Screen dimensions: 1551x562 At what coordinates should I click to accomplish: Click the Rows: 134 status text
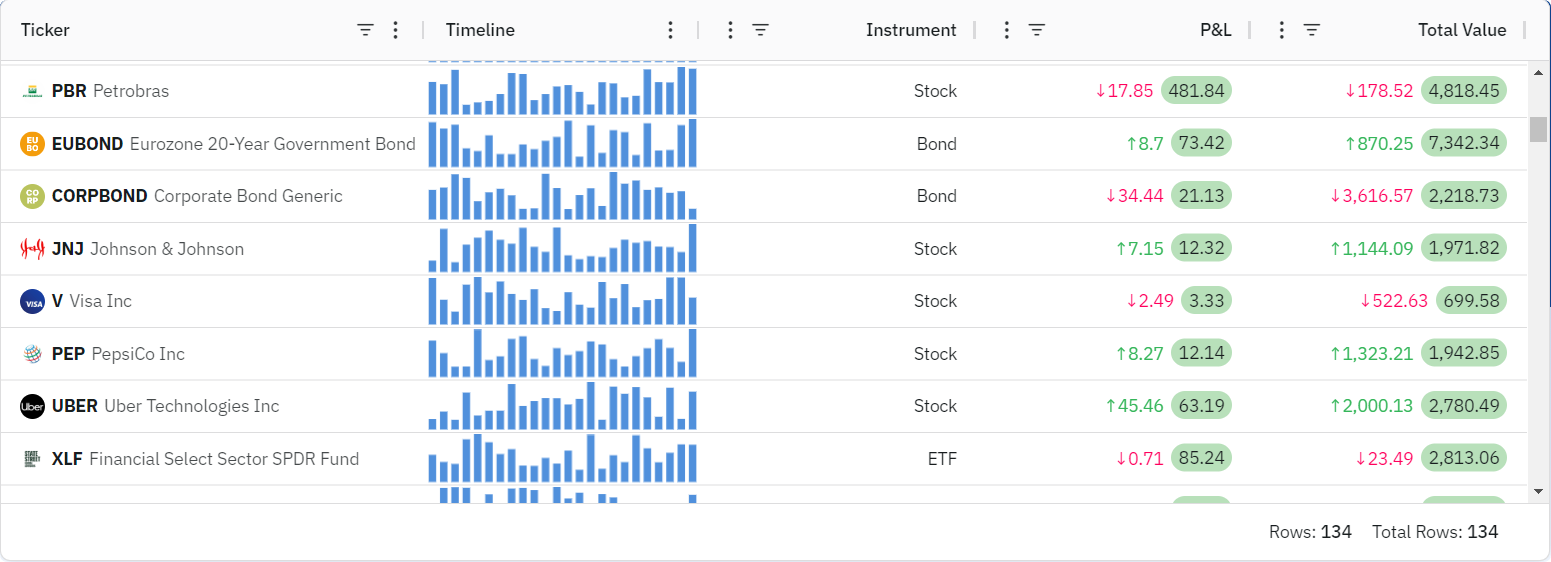1310,532
